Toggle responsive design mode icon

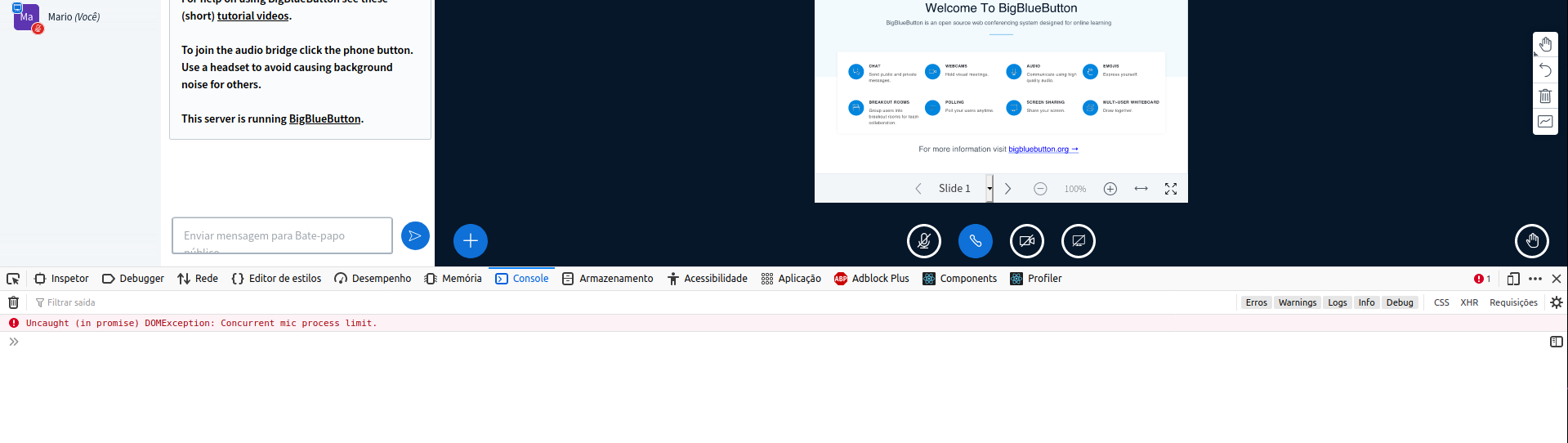tap(1512, 279)
